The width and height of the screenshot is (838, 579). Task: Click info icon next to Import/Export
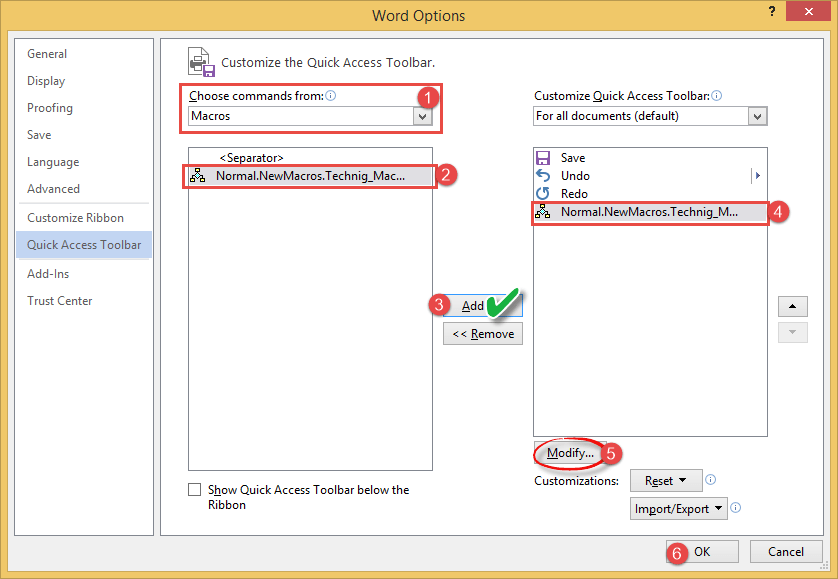735,508
